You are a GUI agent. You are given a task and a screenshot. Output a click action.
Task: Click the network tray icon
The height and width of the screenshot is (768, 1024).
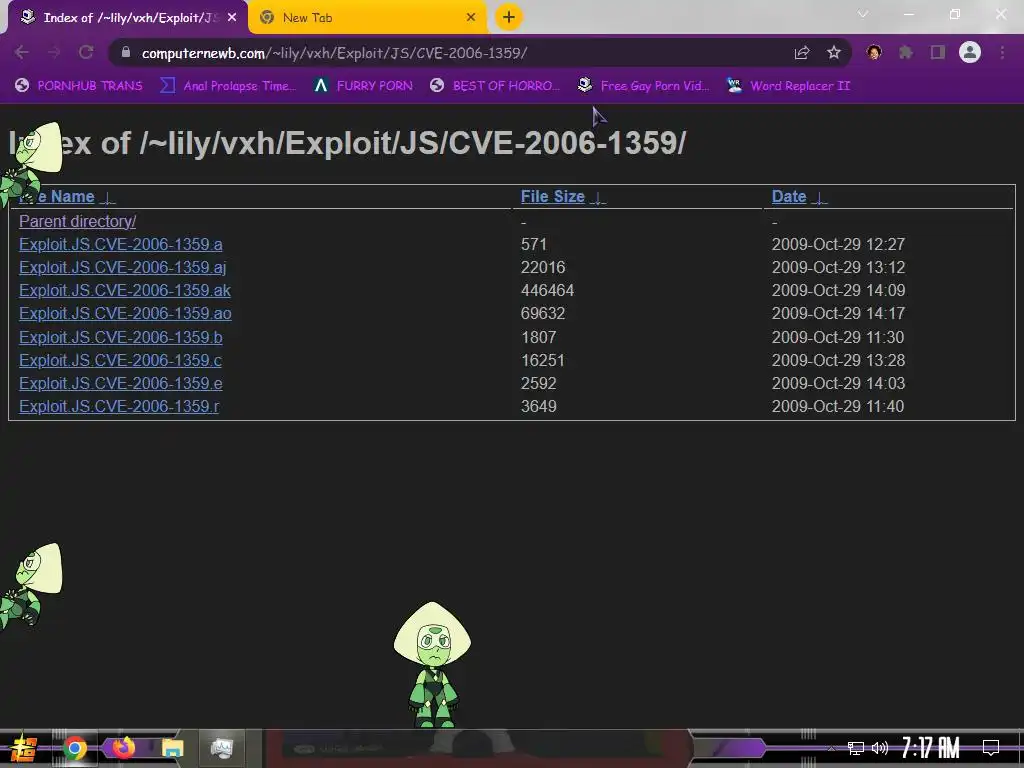point(856,748)
